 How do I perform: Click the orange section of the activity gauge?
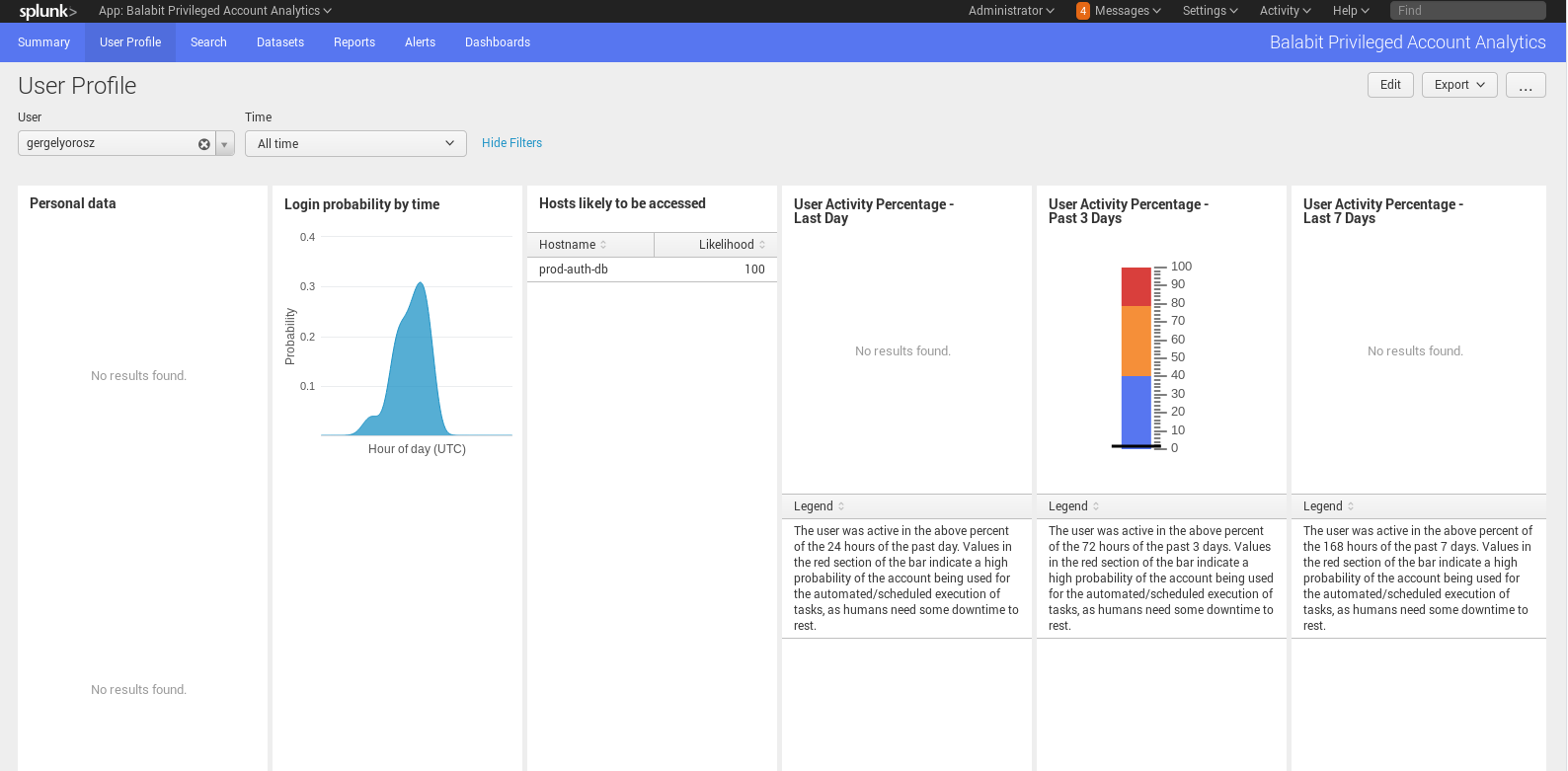(1137, 341)
